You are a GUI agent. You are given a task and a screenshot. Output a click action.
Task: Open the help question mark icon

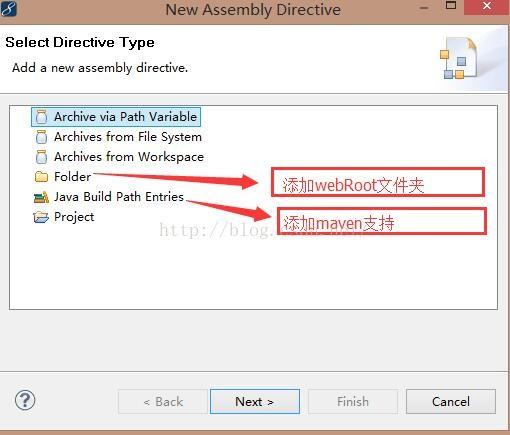pyautogui.click(x=25, y=400)
